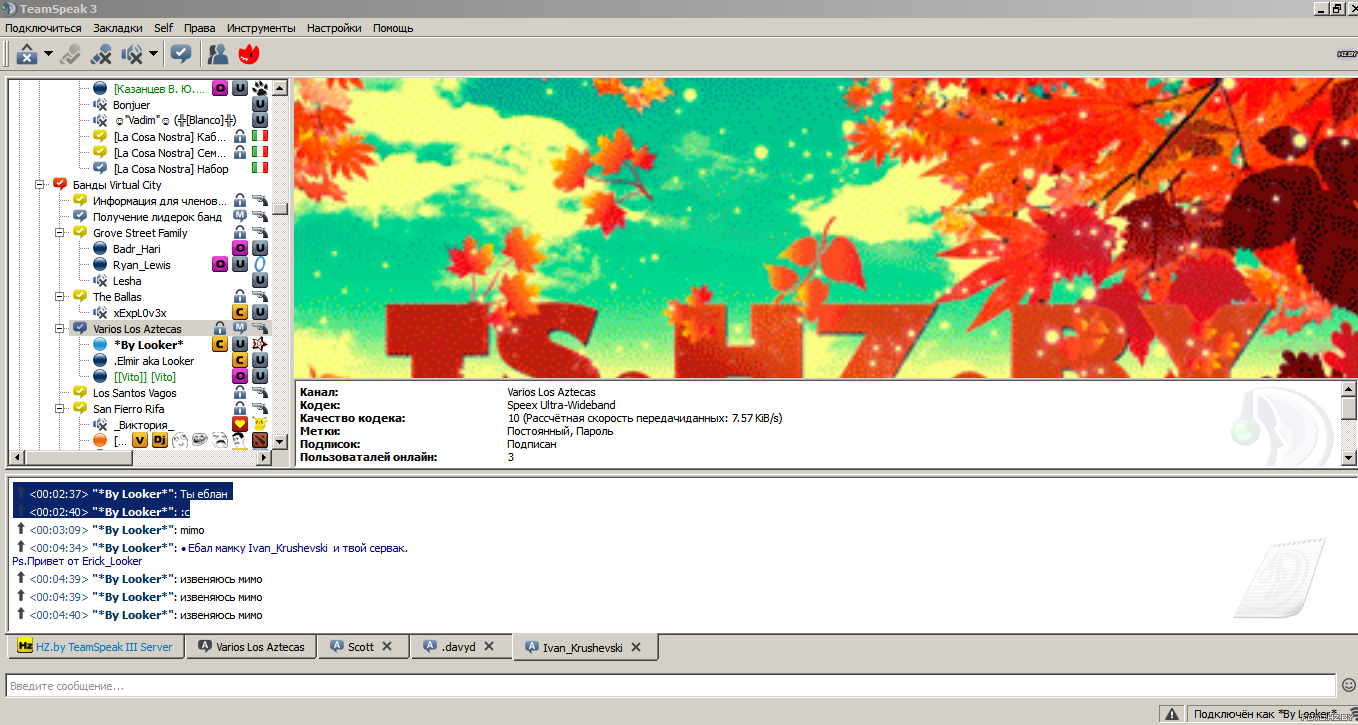Click sender name *By Looker* in the 00:03:09 message
Image resolution: width=1358 pixels, height=725 pixels.
click(x=133, y=530)
